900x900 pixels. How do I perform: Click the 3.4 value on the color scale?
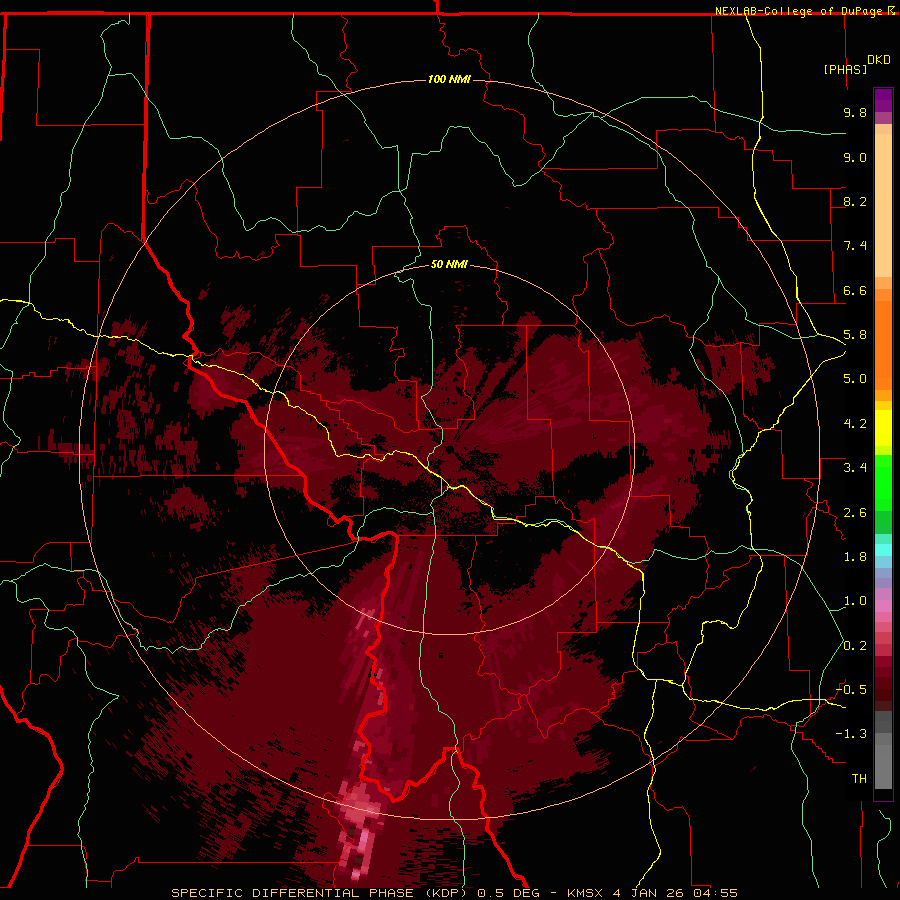(x=855, y=468)
